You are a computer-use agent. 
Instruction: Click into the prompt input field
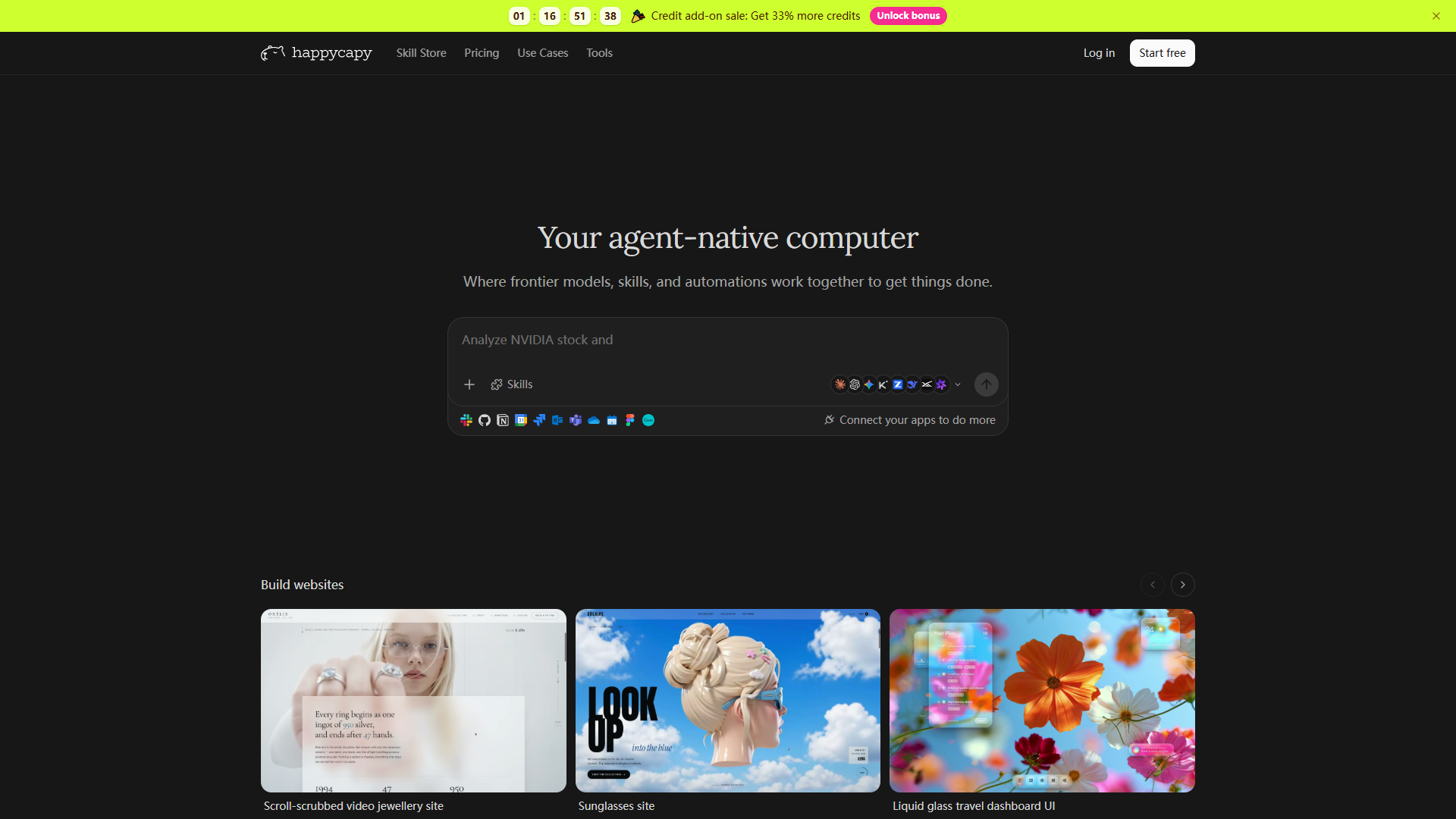[728, 340]
